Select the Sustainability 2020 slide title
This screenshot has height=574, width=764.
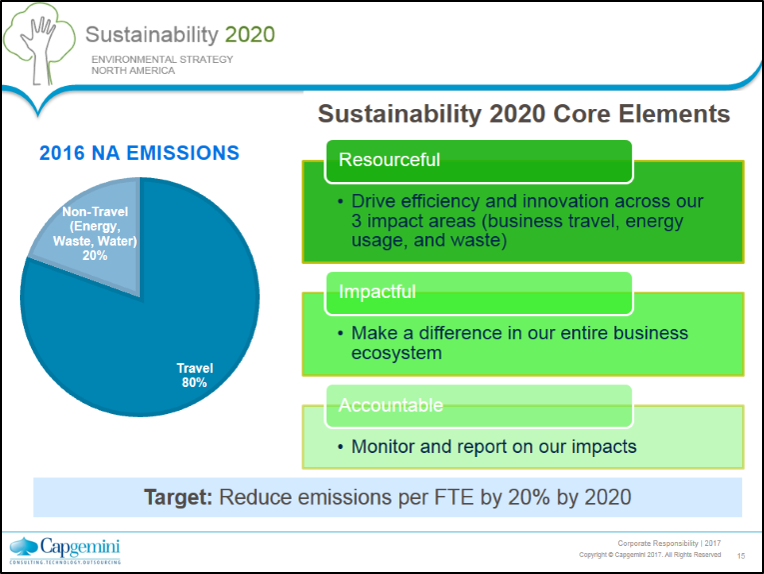pyautogui.click(x=180, y=34)
